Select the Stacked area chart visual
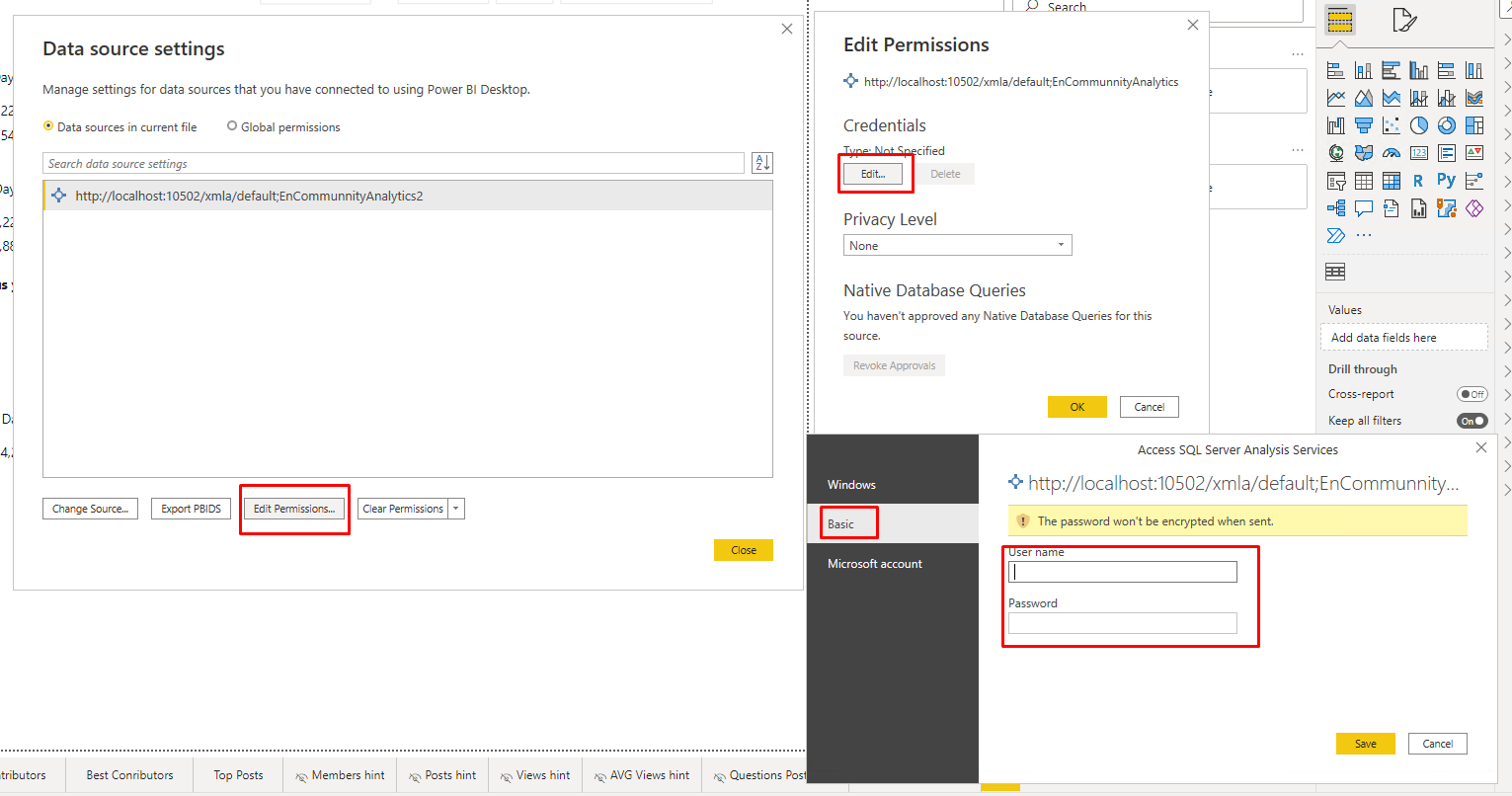Image resolution: width=1512 pixels, height=796 pixels. tap(1392, 98)
